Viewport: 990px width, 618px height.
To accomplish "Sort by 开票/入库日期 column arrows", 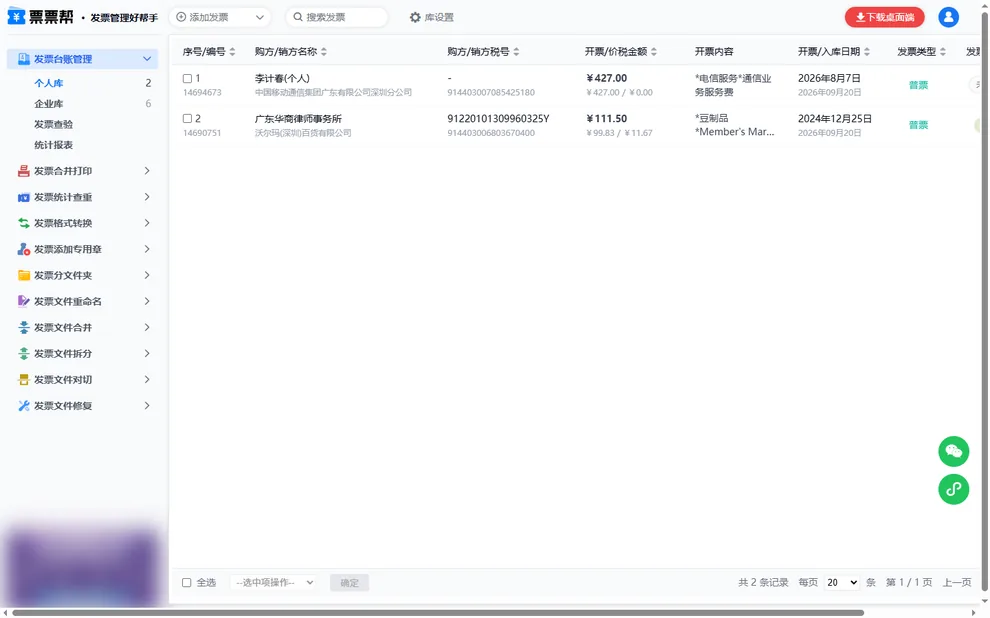I will click(x=867, y=52).
